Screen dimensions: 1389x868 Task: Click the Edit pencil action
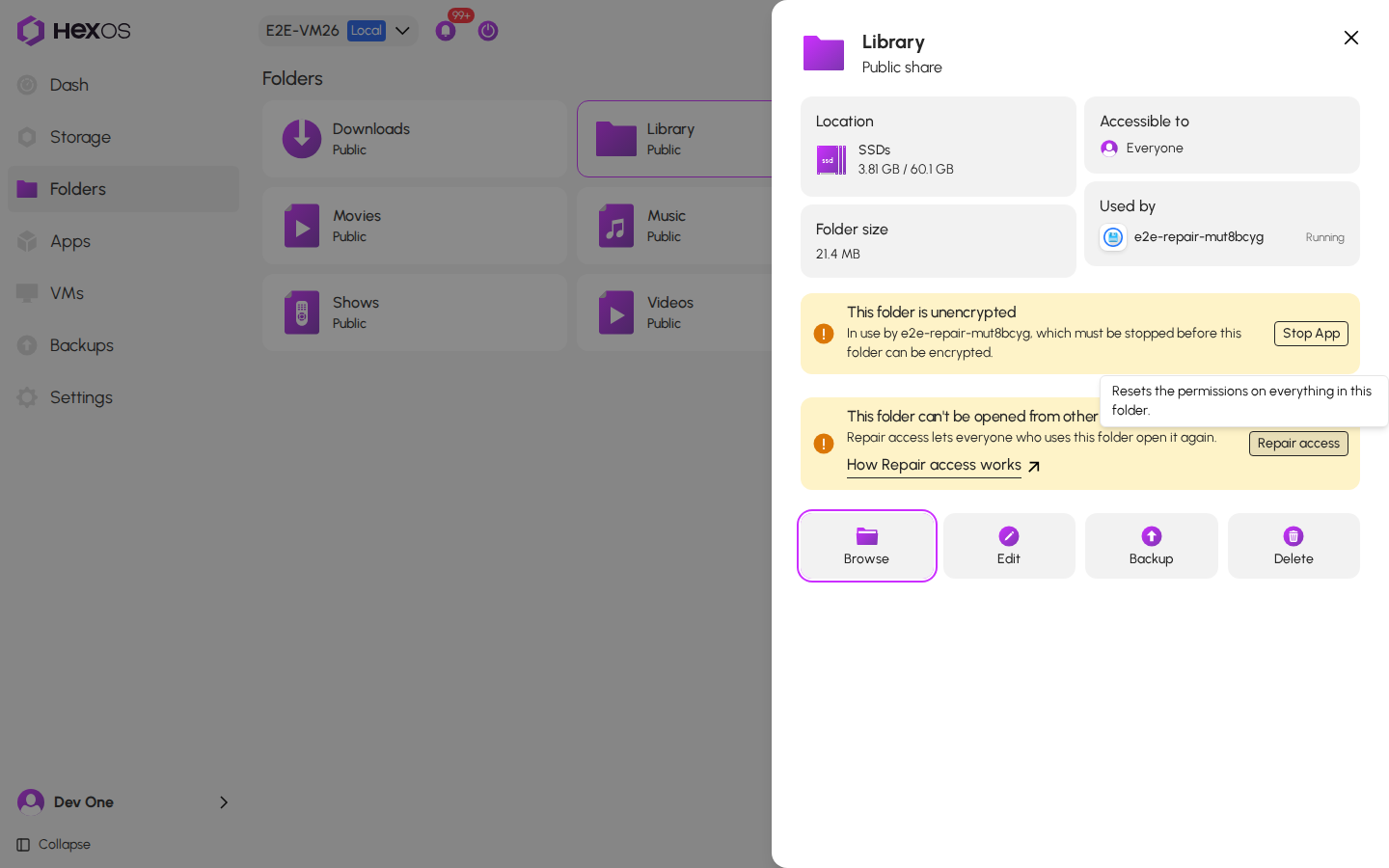tap(1009, 546)
